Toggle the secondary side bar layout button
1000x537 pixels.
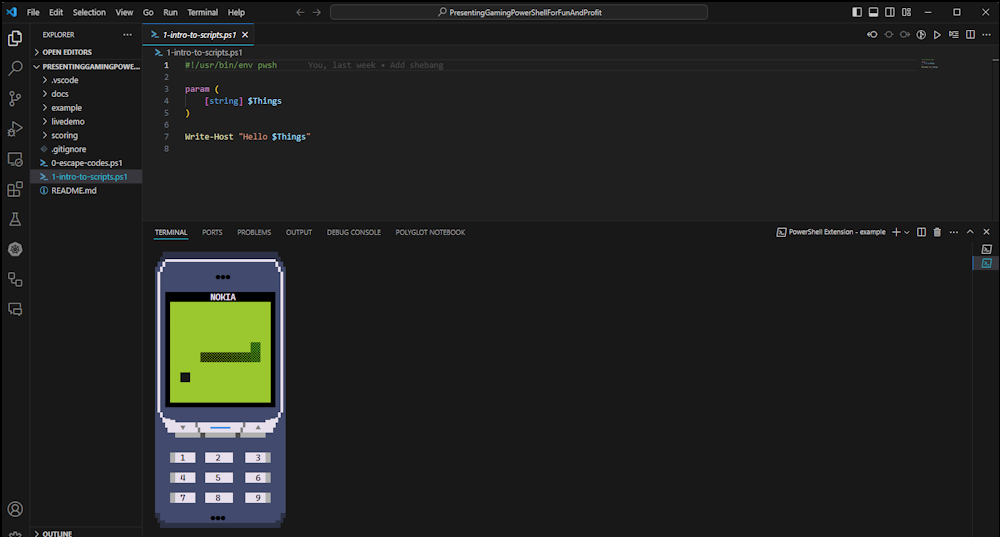[x=890, y=12]
